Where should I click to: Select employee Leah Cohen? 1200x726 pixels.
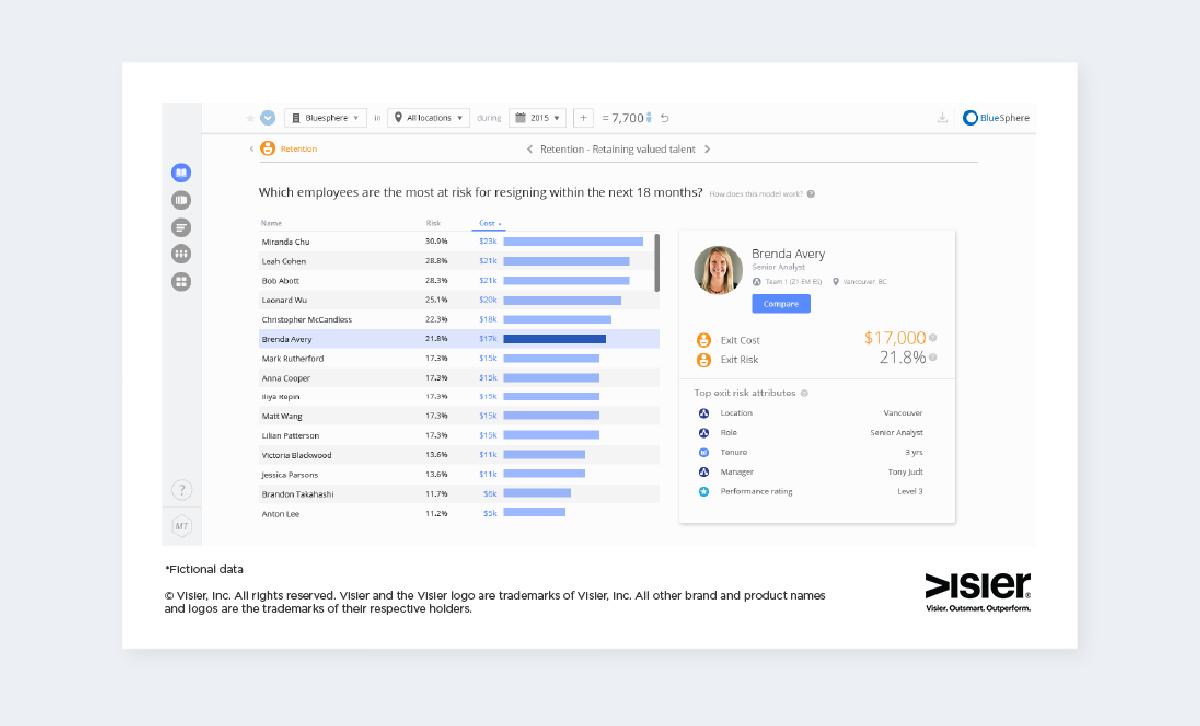click(284, 261)
